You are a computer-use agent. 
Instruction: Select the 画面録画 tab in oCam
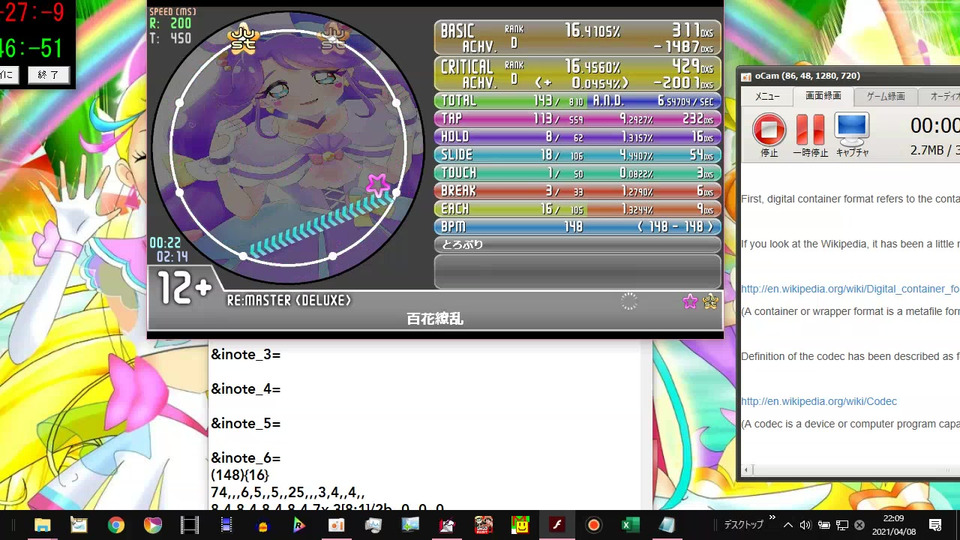point(823,96)
